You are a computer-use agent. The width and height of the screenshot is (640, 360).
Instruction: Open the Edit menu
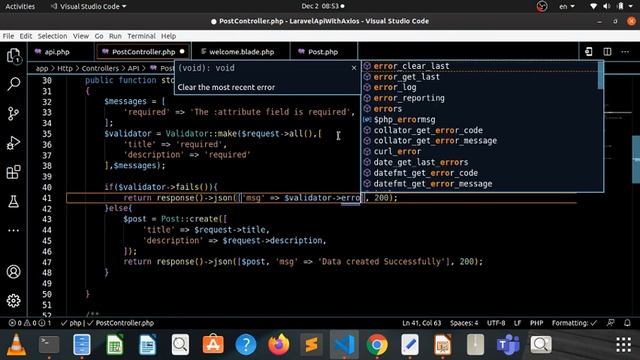pos(26,36)
